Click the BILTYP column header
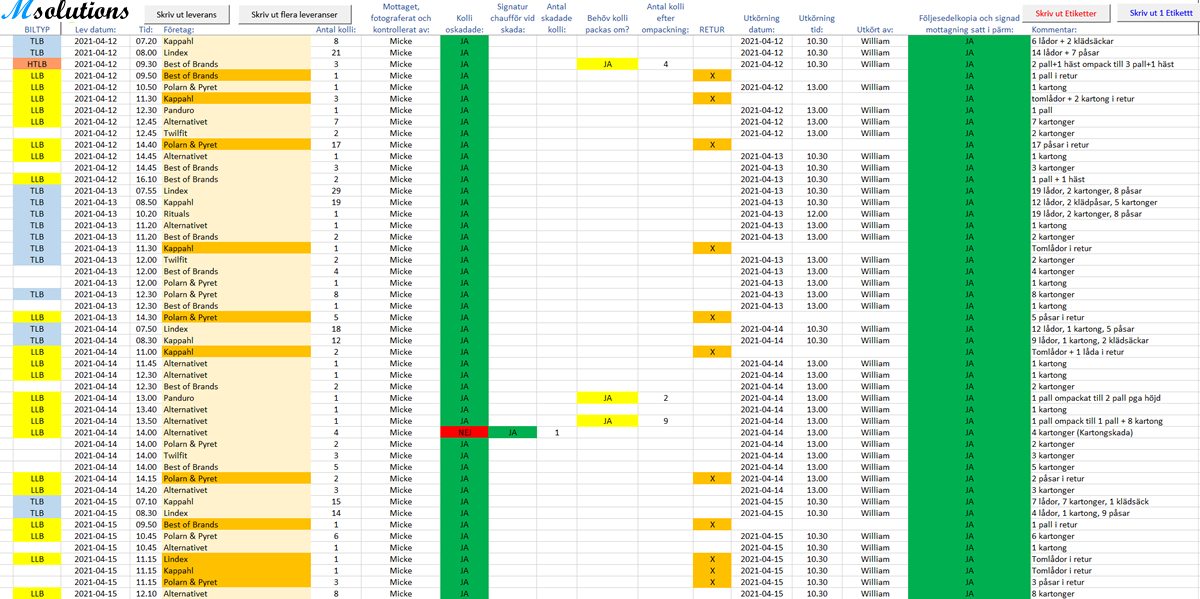Viewport: 1200px width, 599px height. pyautogui.click(x=37, y=30)
